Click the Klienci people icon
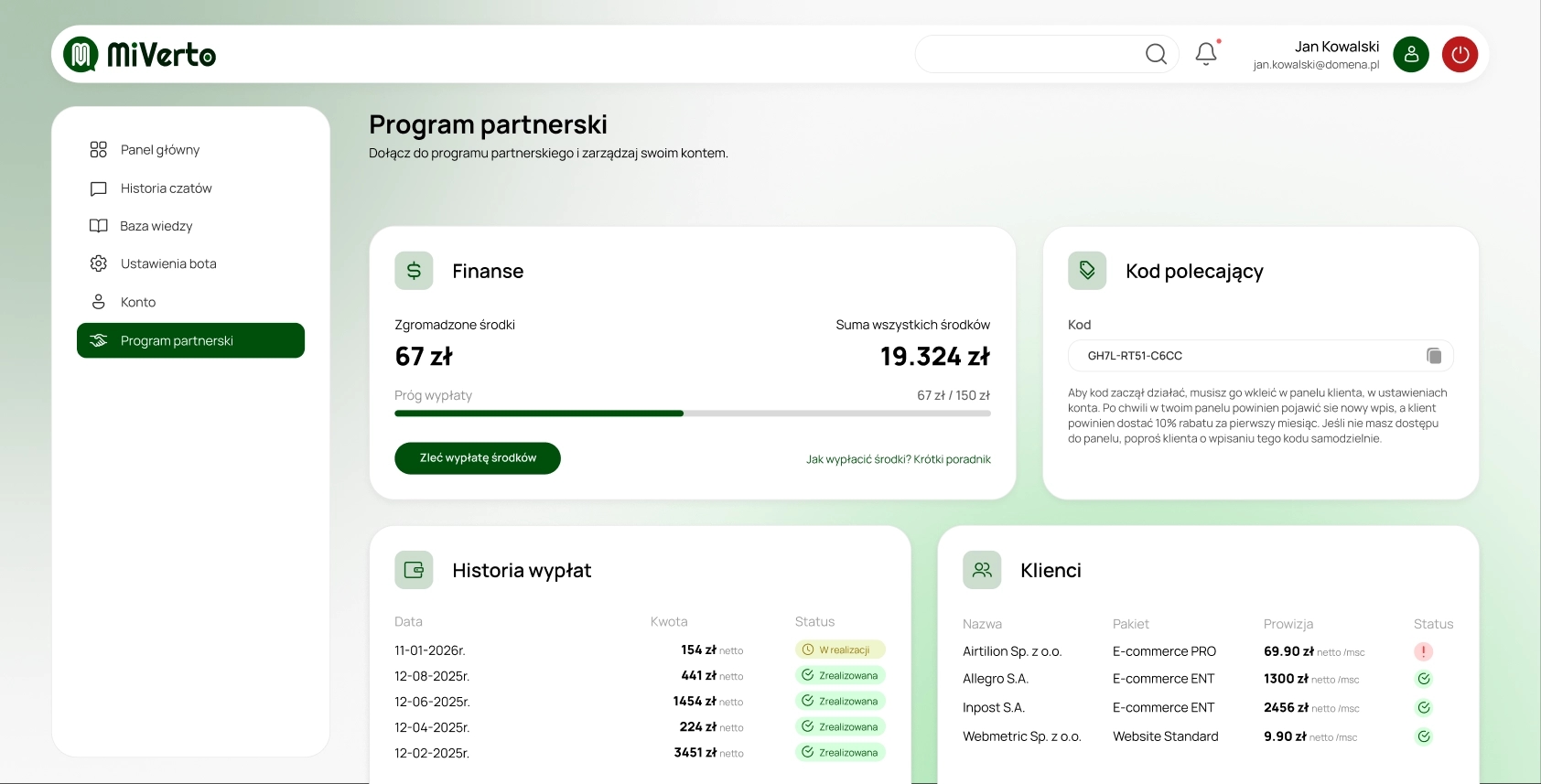Screen dimensions: 1541x784 coord(982,570)
